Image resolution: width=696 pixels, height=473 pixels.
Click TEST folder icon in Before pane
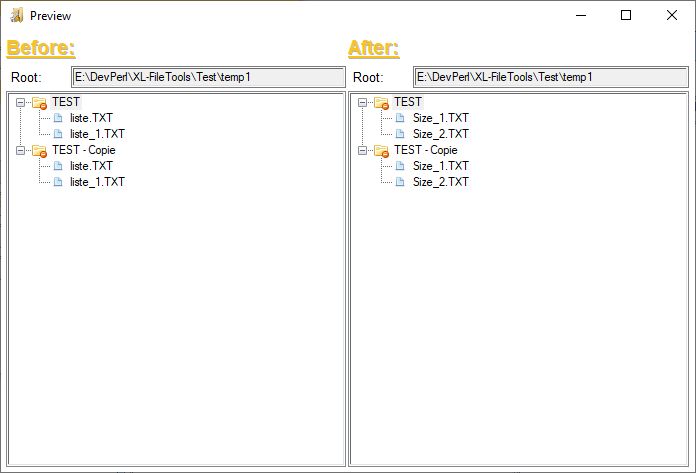click(39, 103)
